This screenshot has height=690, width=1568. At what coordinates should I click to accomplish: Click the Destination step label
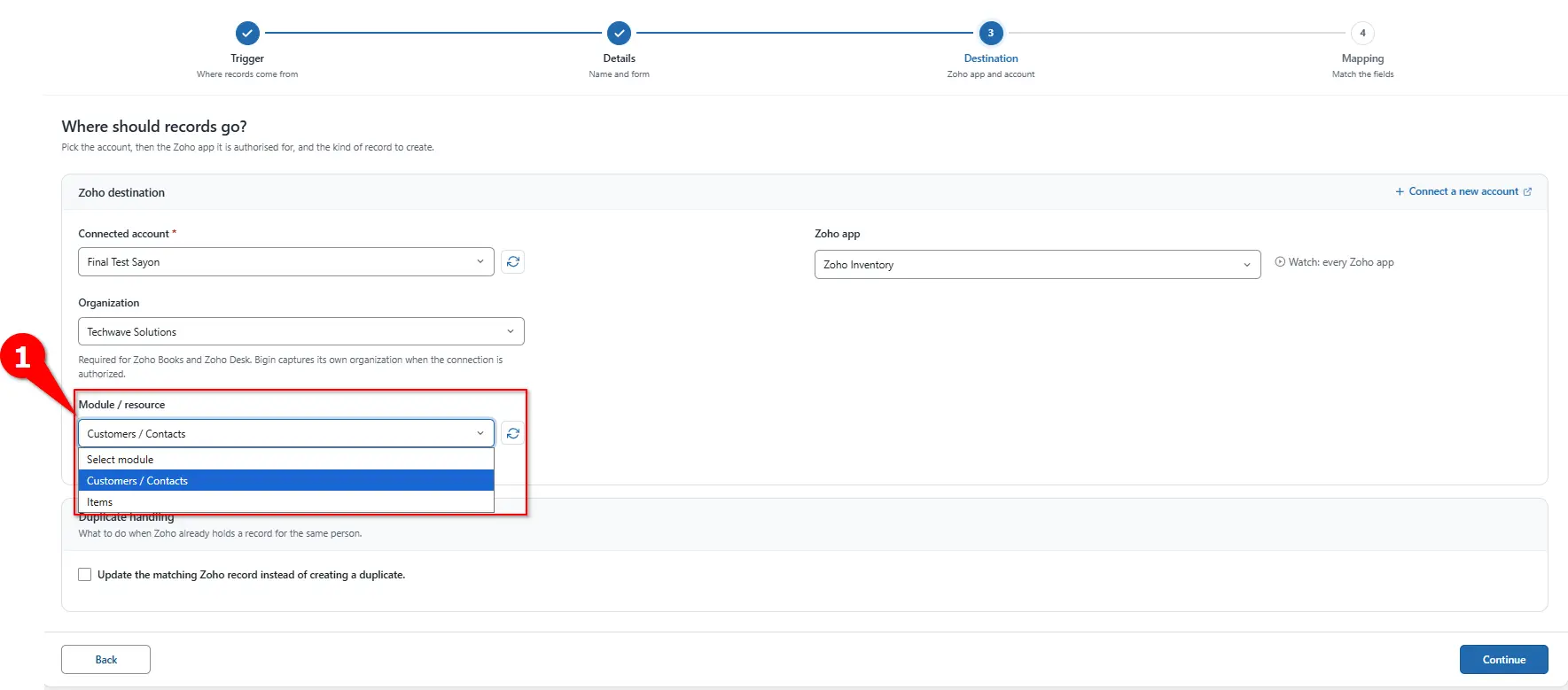pyautogui.click(x=991, y=58)
